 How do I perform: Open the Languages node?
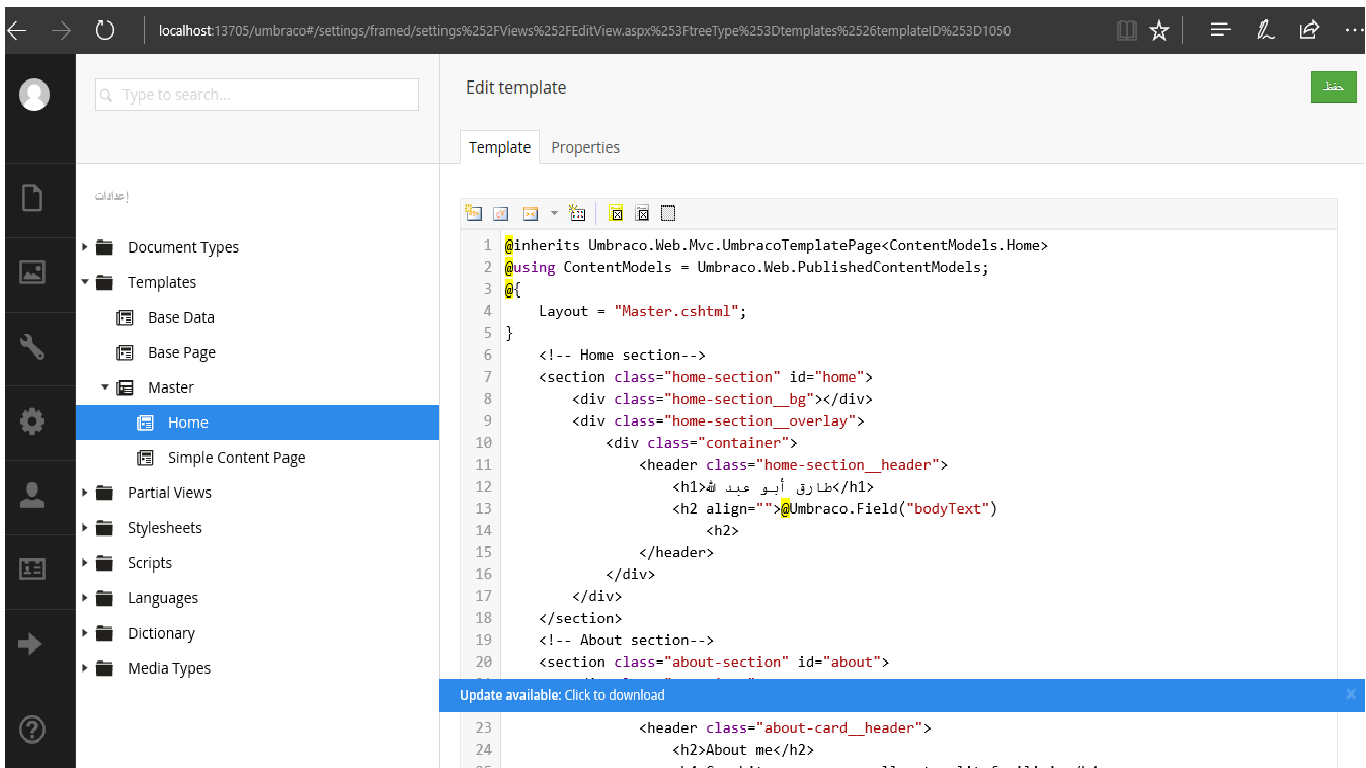(163, 598)
